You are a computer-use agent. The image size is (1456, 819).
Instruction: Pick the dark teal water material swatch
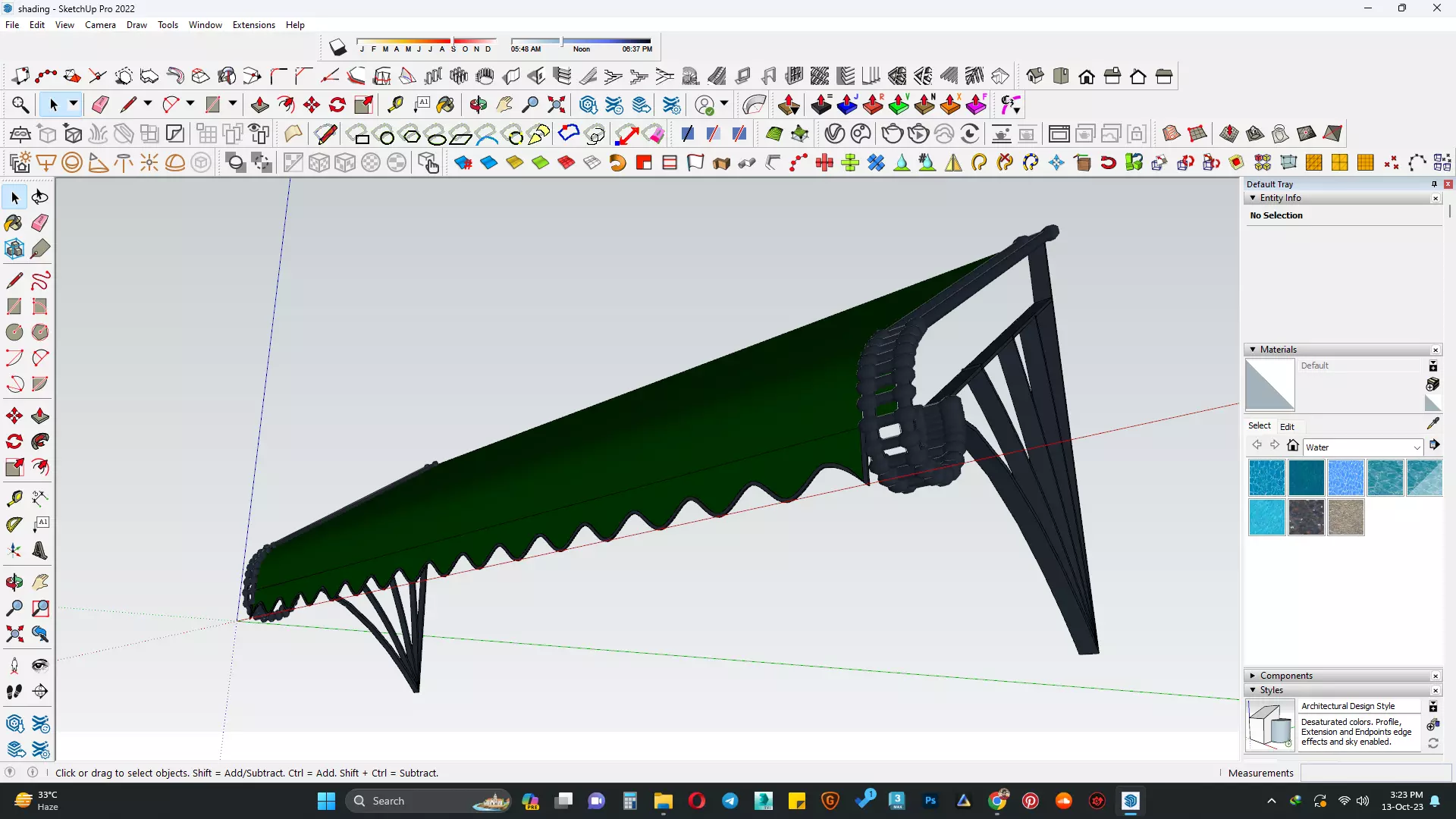coord(1306,478)
